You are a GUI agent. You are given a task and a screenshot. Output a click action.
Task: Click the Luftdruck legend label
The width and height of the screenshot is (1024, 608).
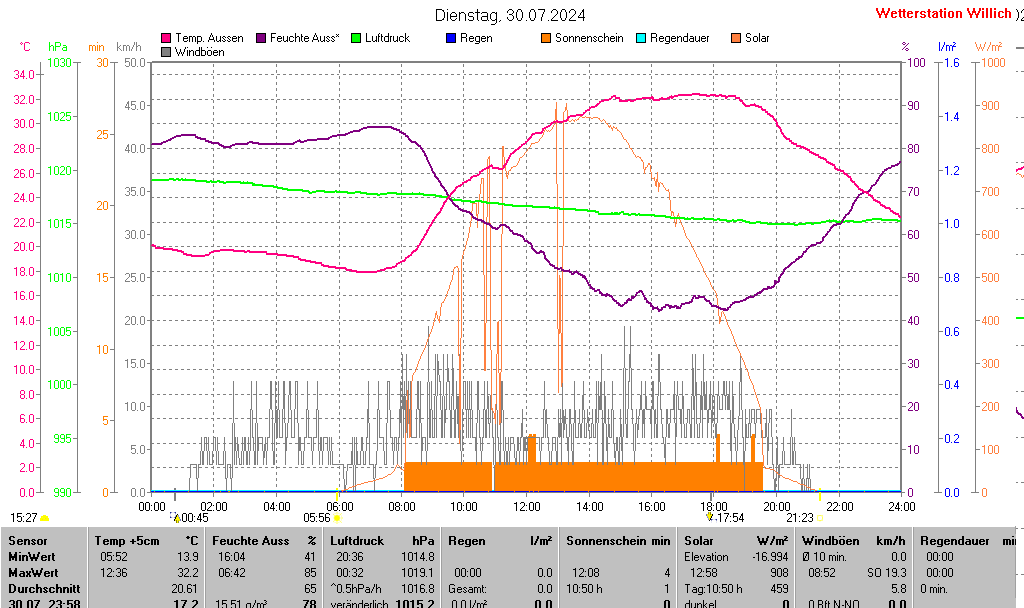coord(387,39)
